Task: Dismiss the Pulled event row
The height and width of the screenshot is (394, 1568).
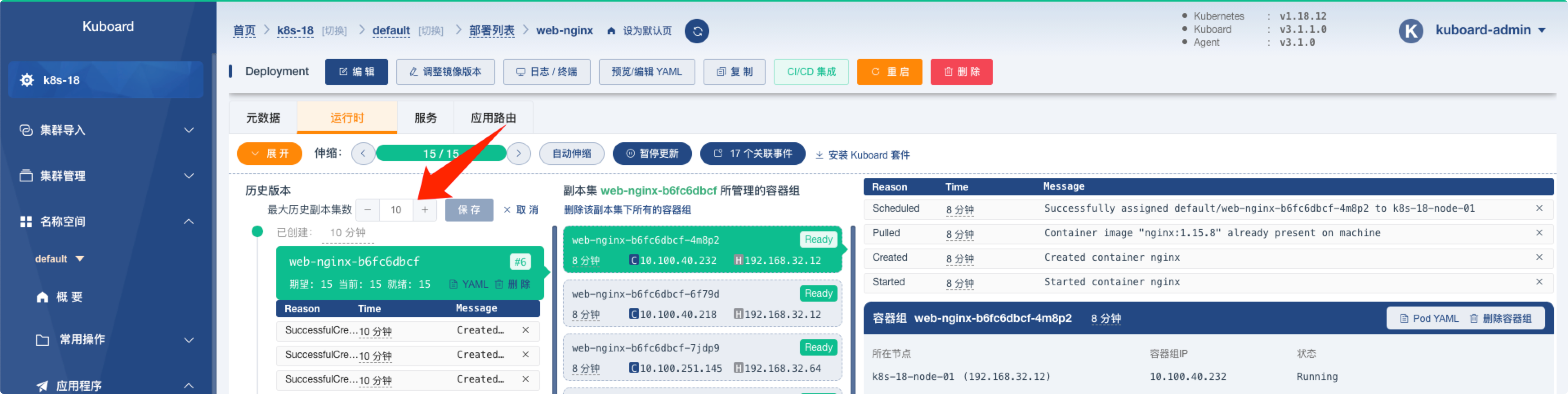Action: (1539, 233)
